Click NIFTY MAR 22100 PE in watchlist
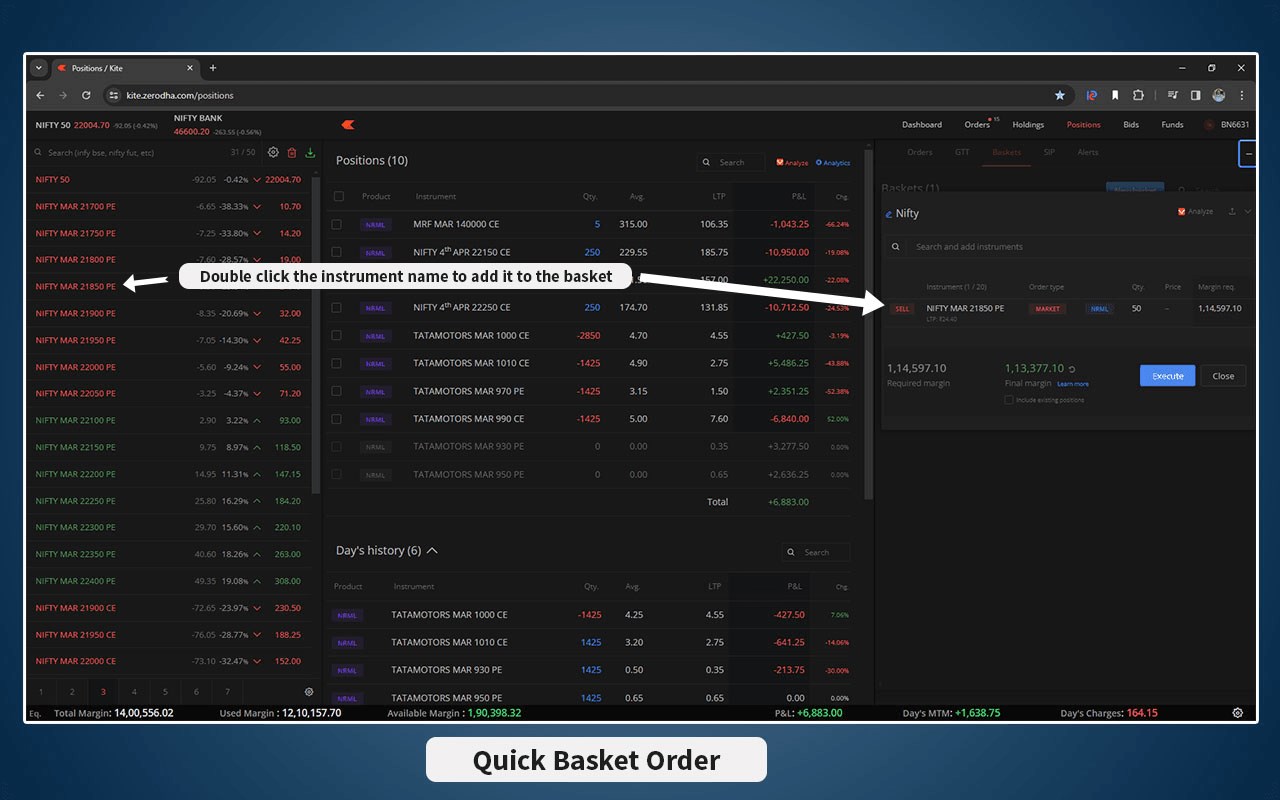The height and width of the screenshot is (800, 1280). tap(75, 420)
